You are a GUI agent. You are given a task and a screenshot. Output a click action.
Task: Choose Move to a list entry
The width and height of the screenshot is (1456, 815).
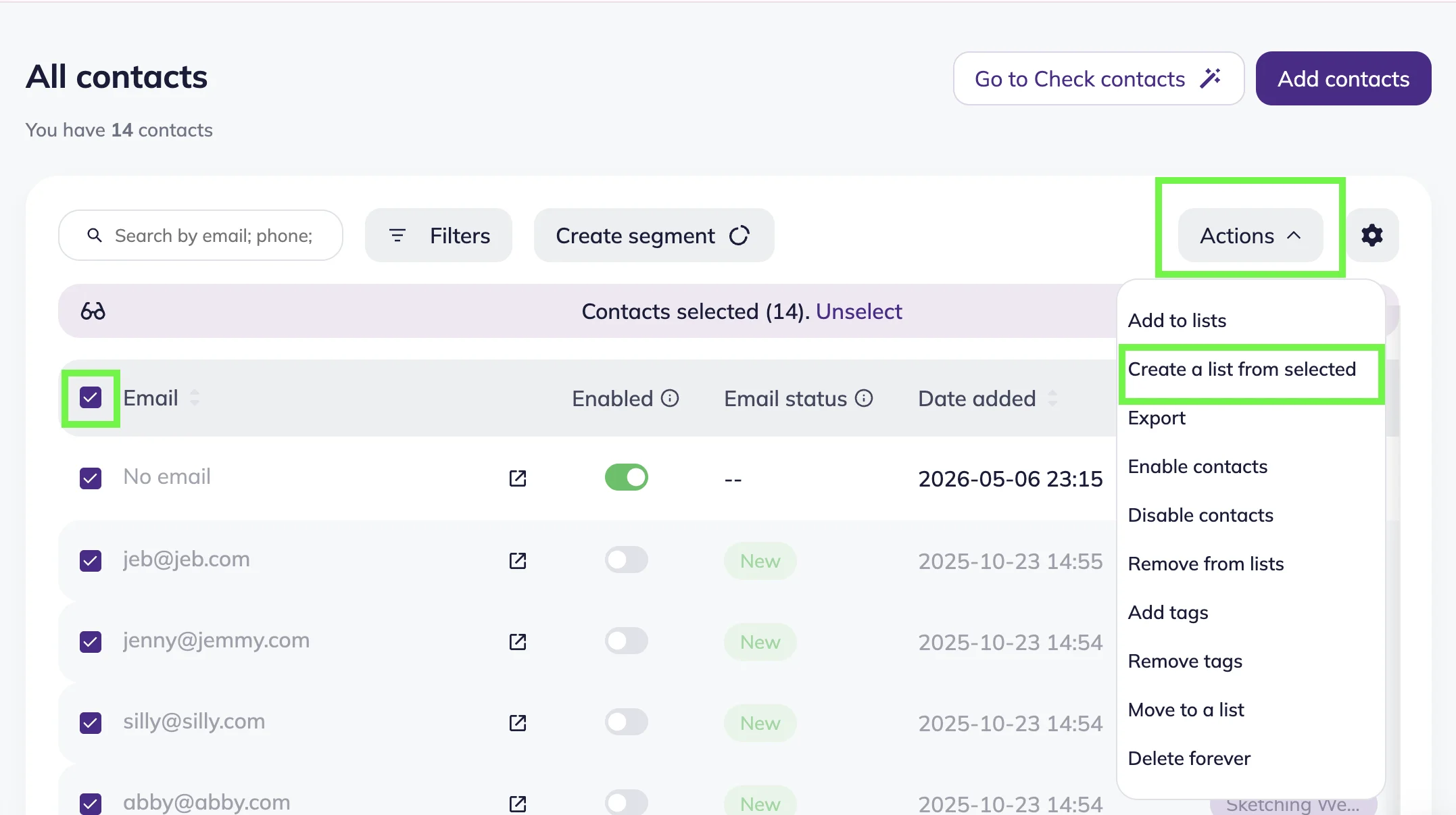pos(1186,710)
